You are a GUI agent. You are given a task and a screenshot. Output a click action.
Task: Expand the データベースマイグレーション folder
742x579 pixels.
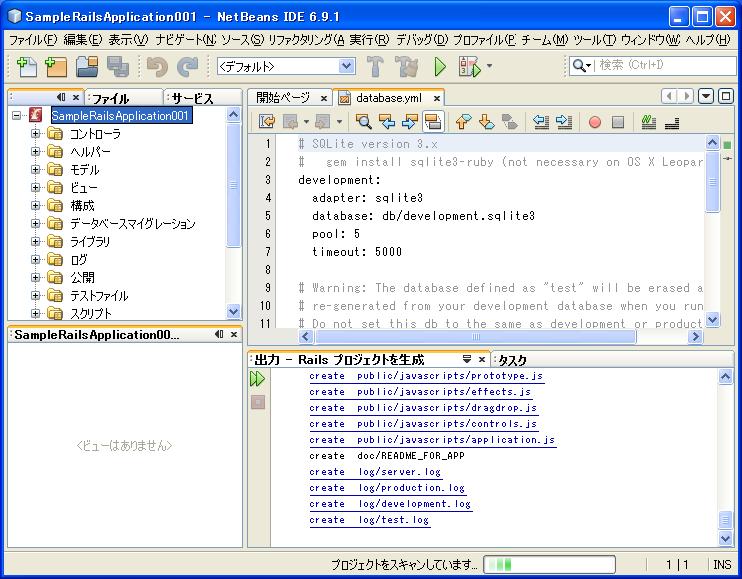(35, 223)
